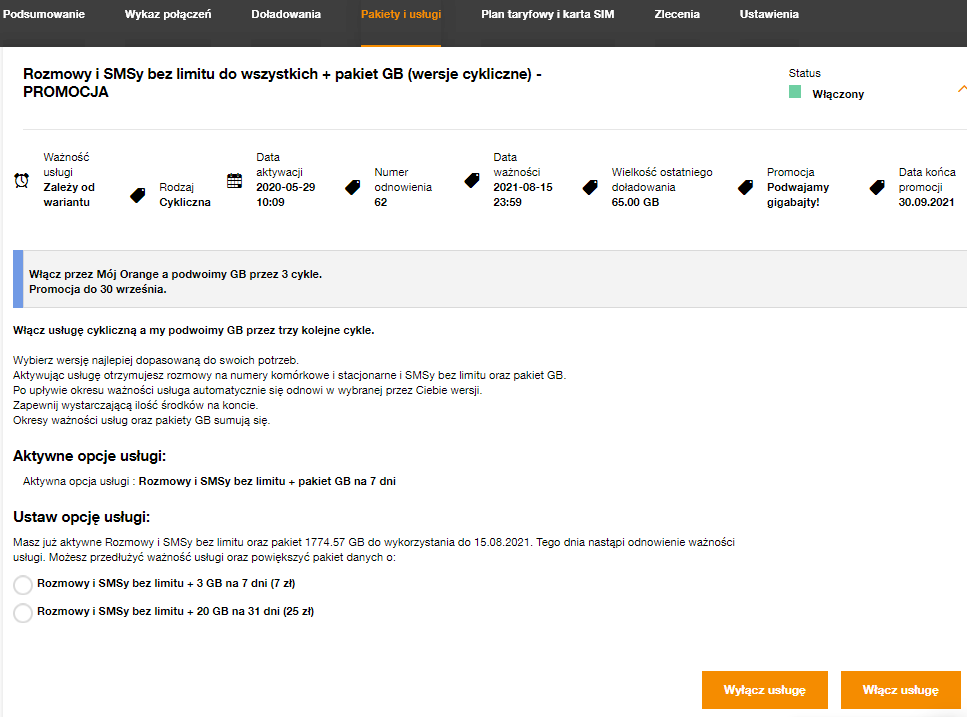Go to the Wykaz połączeń tab
This screenshot has width=967, height=717.
pyautogui.click(x=168, y=15)
